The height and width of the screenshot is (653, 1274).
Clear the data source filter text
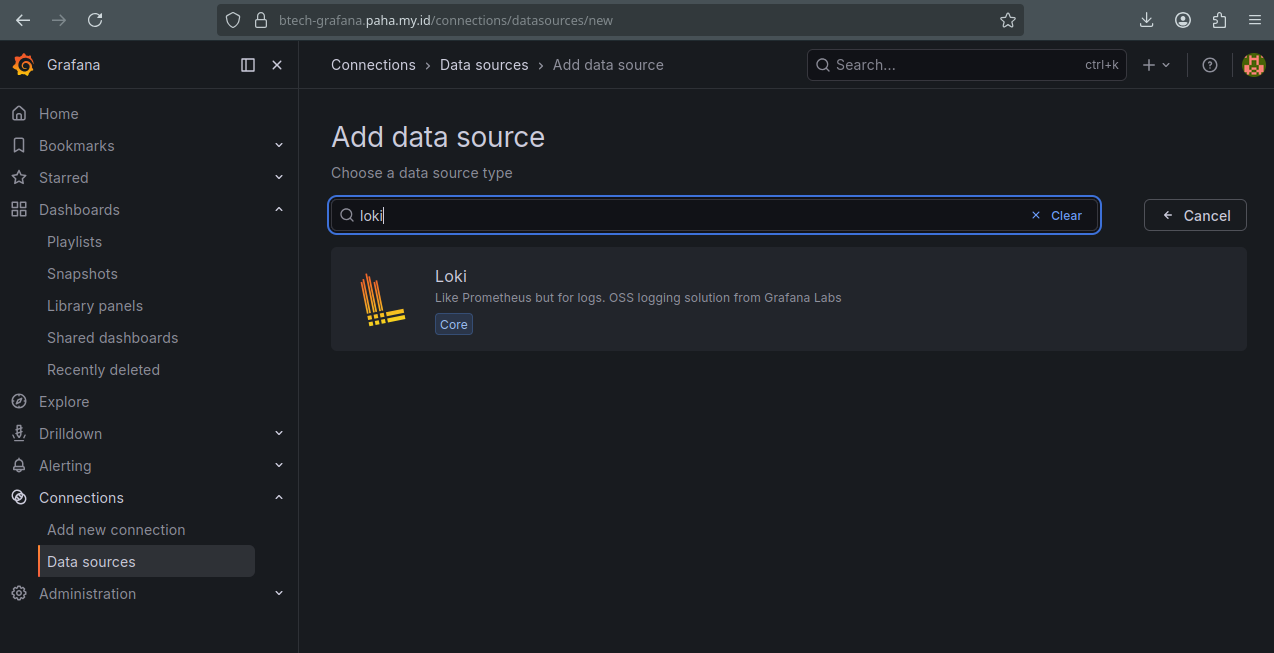click(x=1057, y=215)
